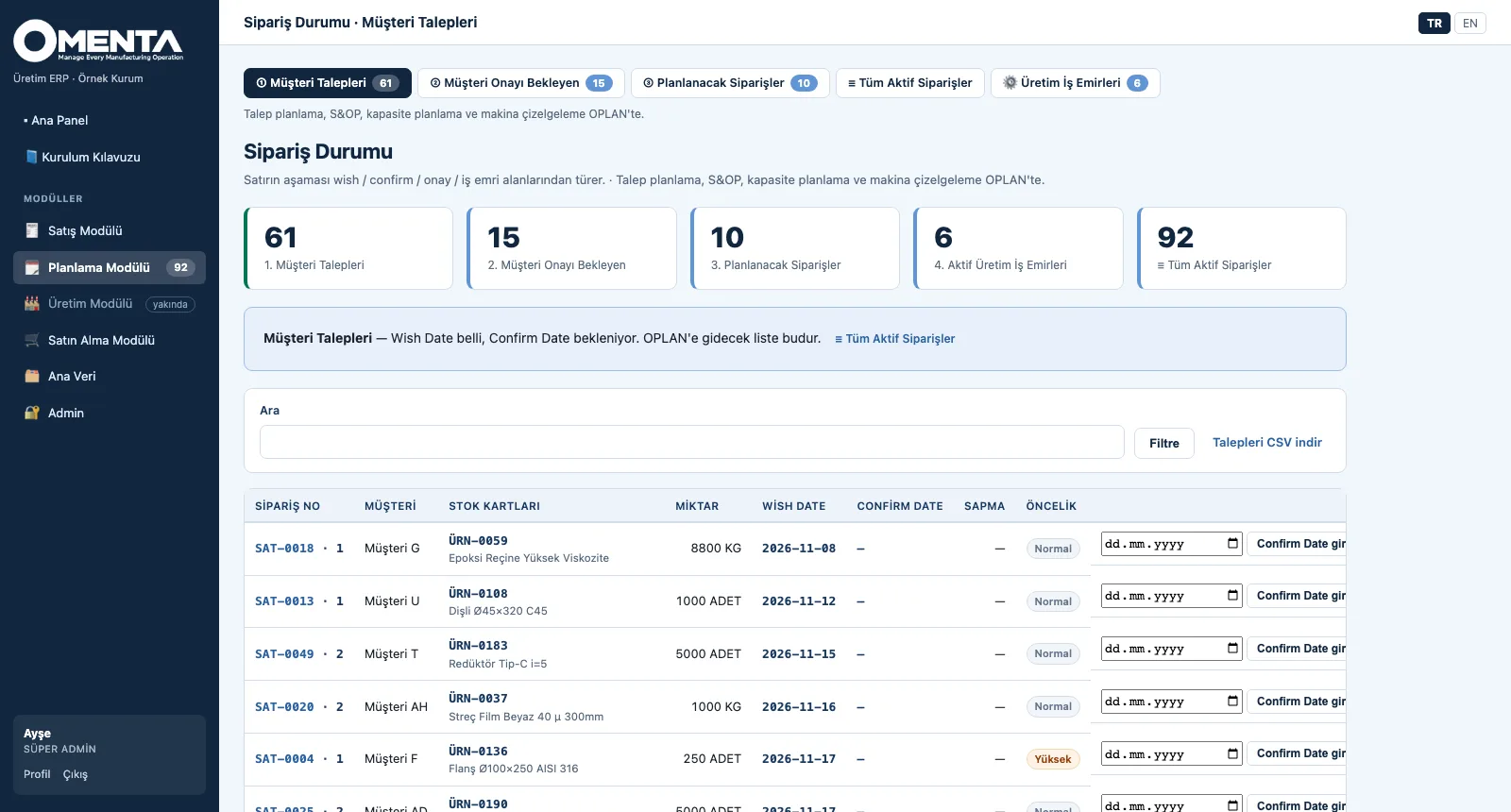
Task: Click the Satın Alma Modülü cart icon
Action: (32, 340)
